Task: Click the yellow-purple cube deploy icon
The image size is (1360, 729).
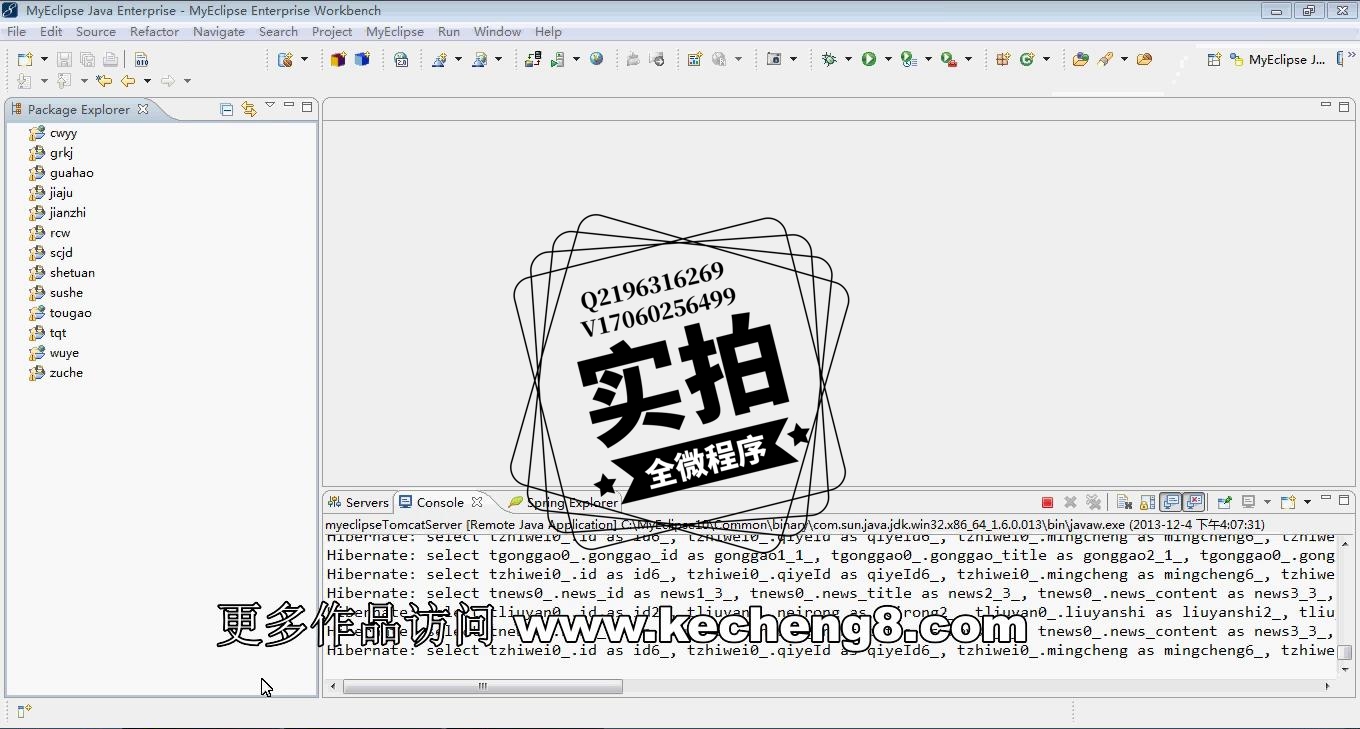Action: click(x=338, y=60)
